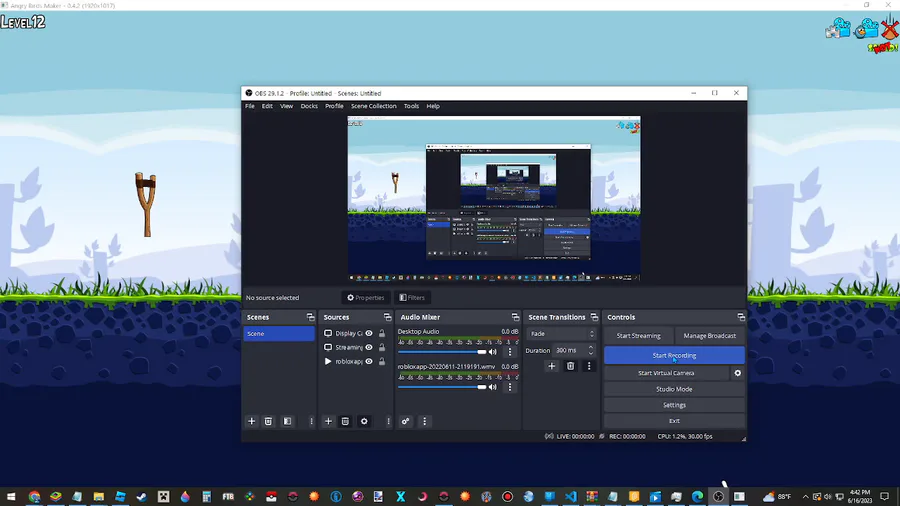Decrease transition Duration with down arrow
This screenshot has height=506, width=900.
point(591,353)
